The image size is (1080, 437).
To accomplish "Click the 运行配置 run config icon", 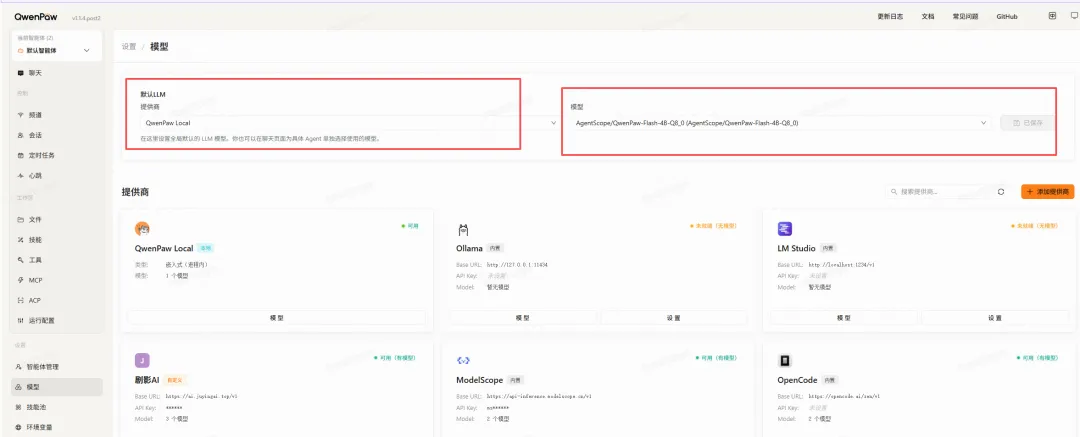I will pyautogui.click(x=21, y=321).
